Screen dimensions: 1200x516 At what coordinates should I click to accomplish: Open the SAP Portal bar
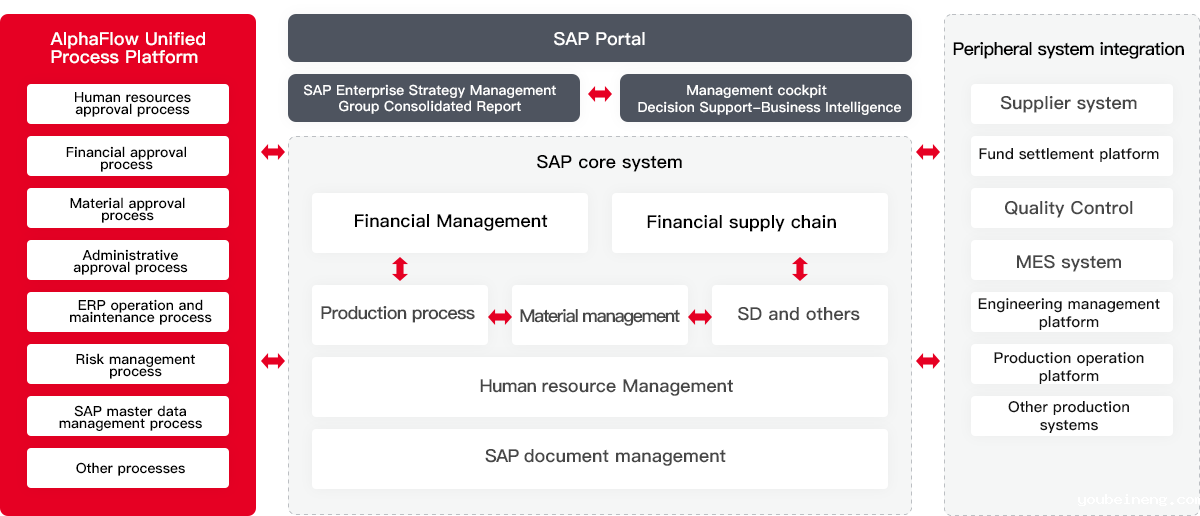coord(600,38)
